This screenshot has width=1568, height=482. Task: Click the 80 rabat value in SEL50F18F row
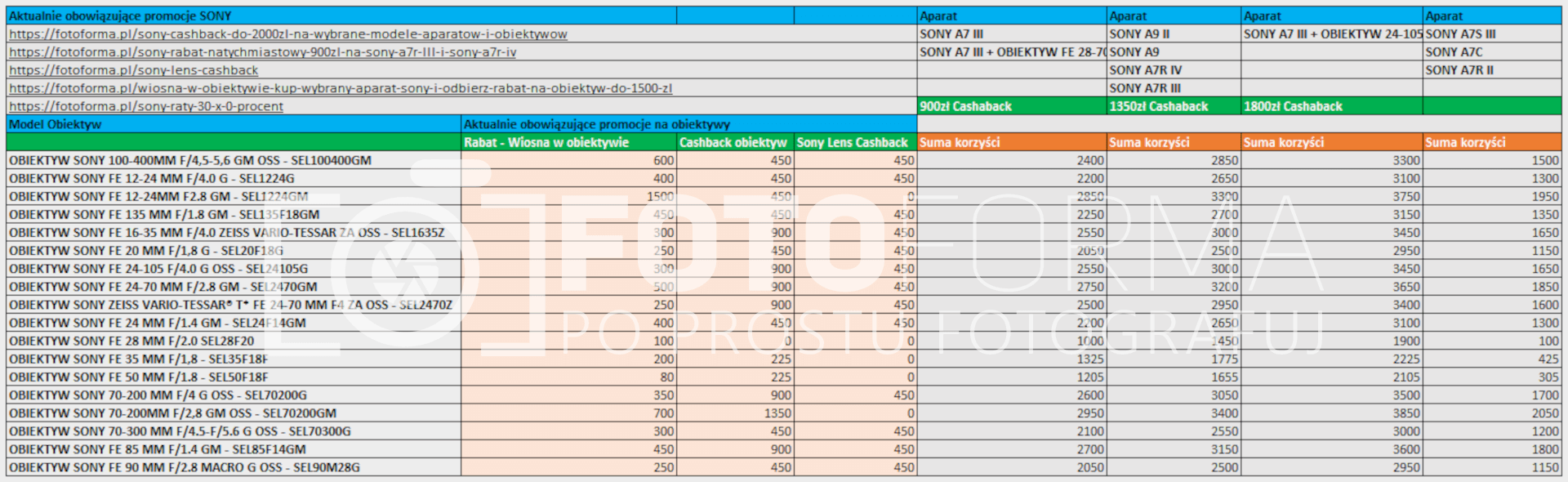coord(569,377)
